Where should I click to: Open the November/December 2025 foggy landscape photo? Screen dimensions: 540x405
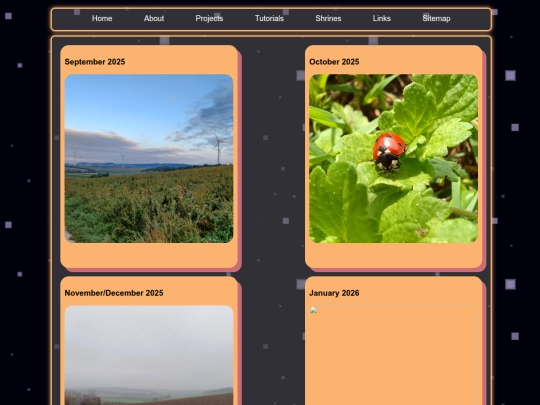(x=149, y=355)
